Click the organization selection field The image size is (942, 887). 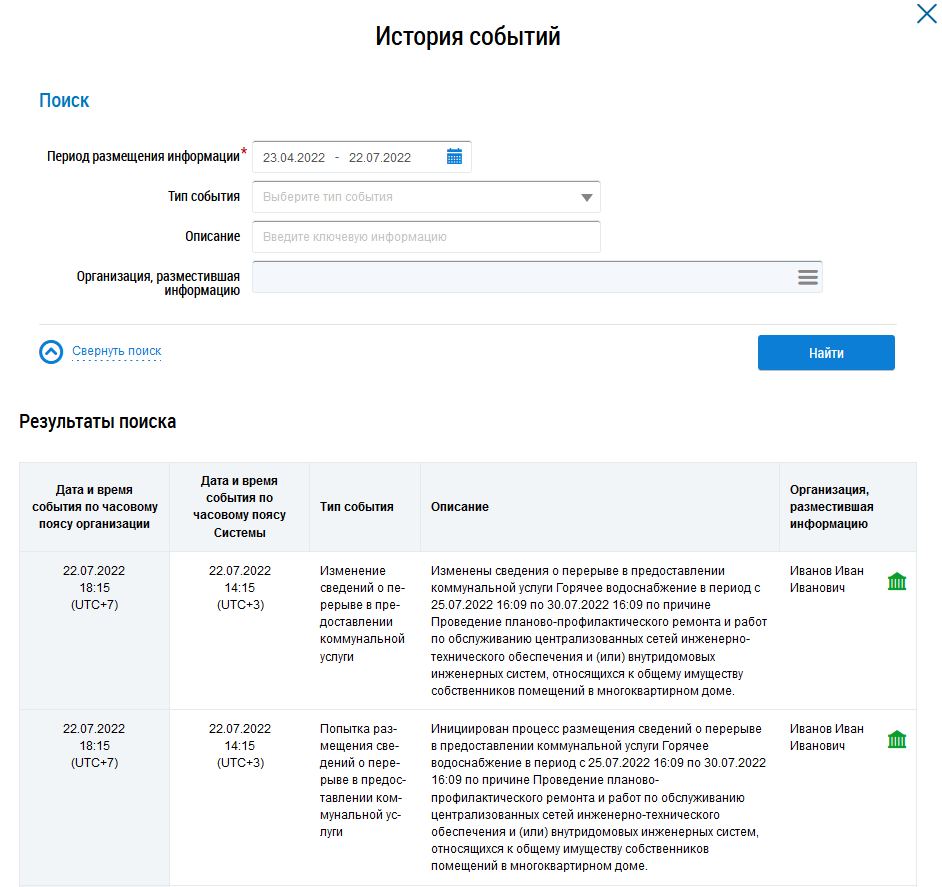[x=520, y=277]
